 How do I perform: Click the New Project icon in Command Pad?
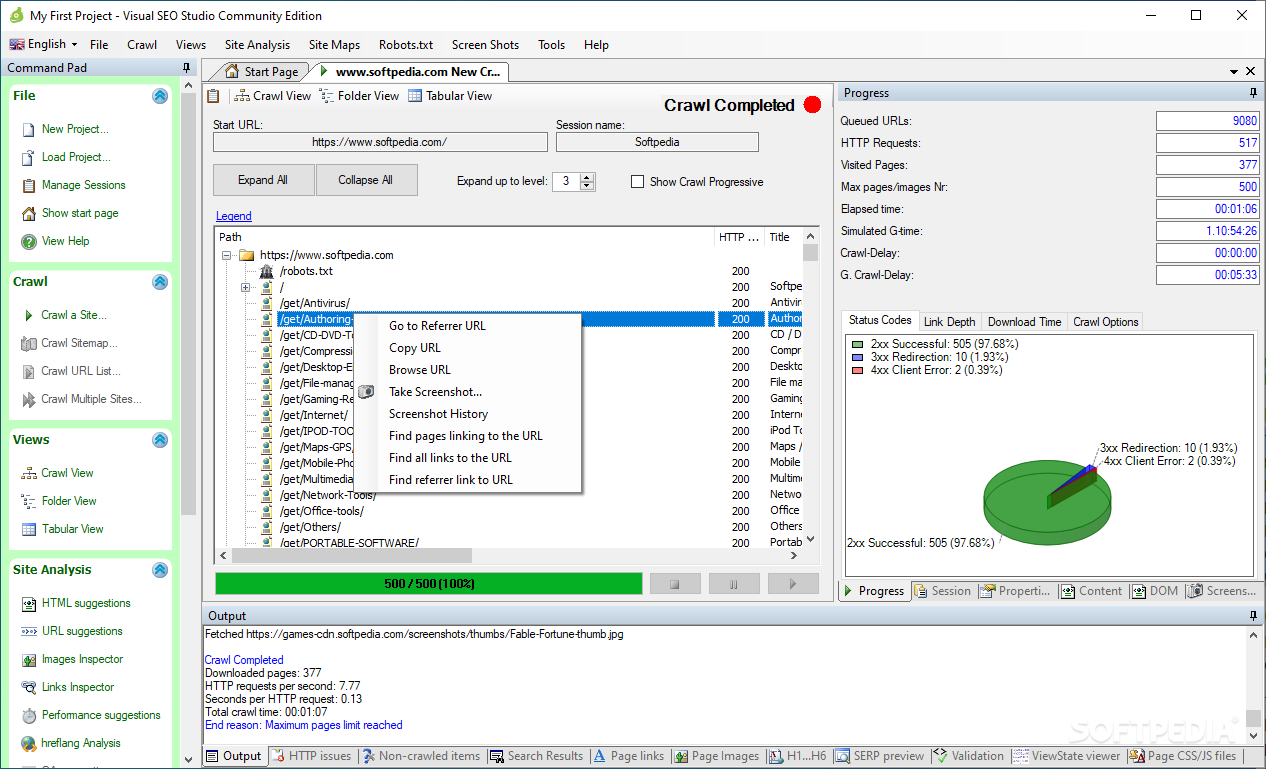[x=28, y=129]
